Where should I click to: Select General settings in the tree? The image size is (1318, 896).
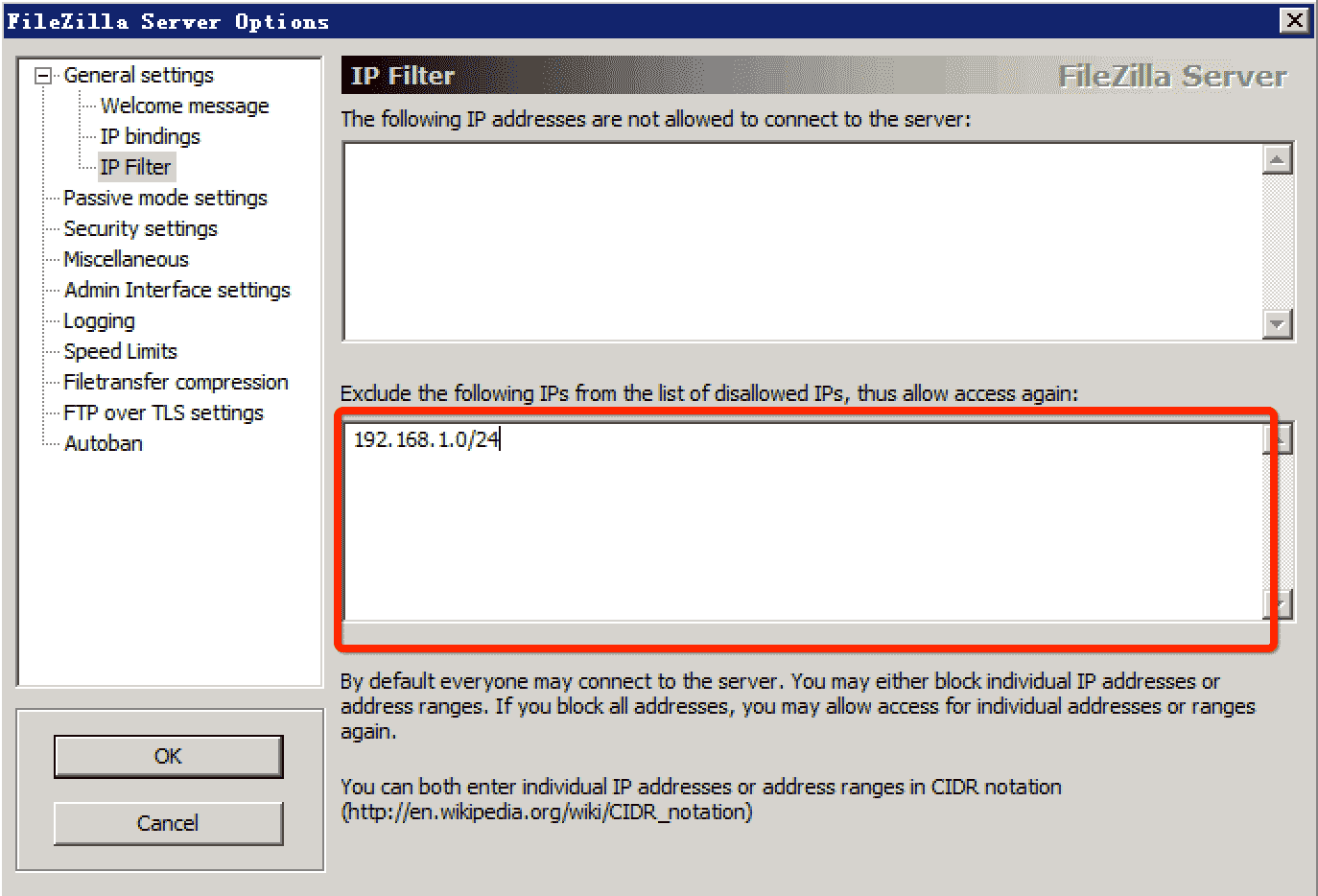[138, 75]
